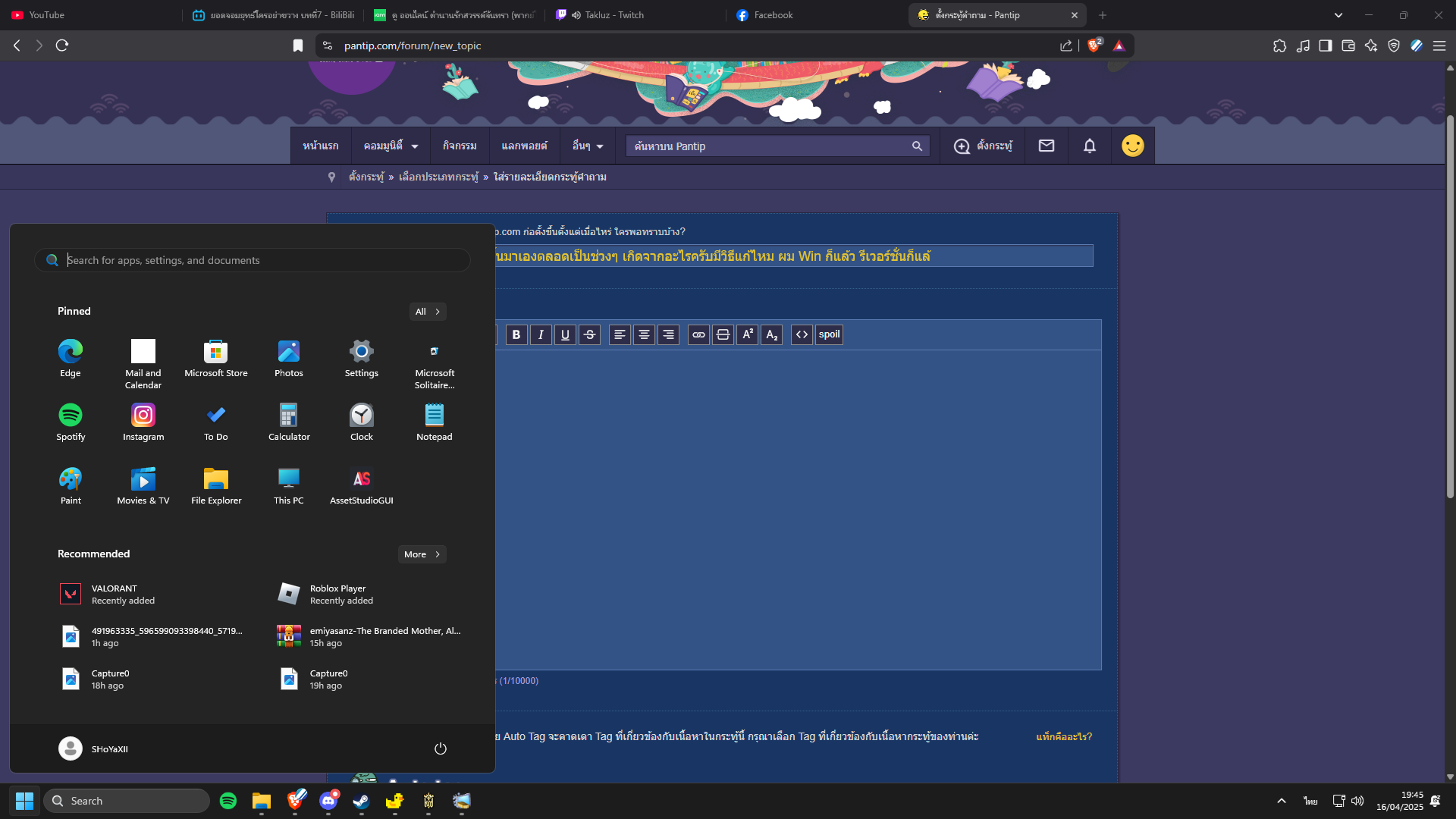Focus Start menu search field
Image resolution: width=1456 pixels, height=819 pixels.
click(253, 260)
